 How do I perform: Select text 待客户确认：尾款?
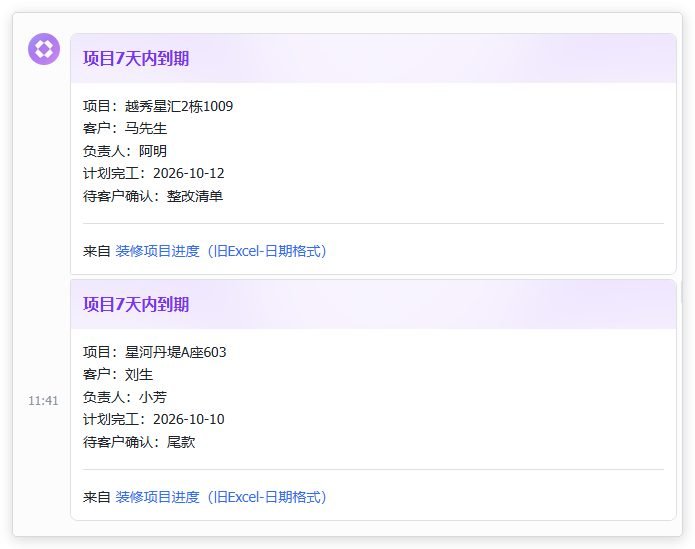[x=139, y=442]
